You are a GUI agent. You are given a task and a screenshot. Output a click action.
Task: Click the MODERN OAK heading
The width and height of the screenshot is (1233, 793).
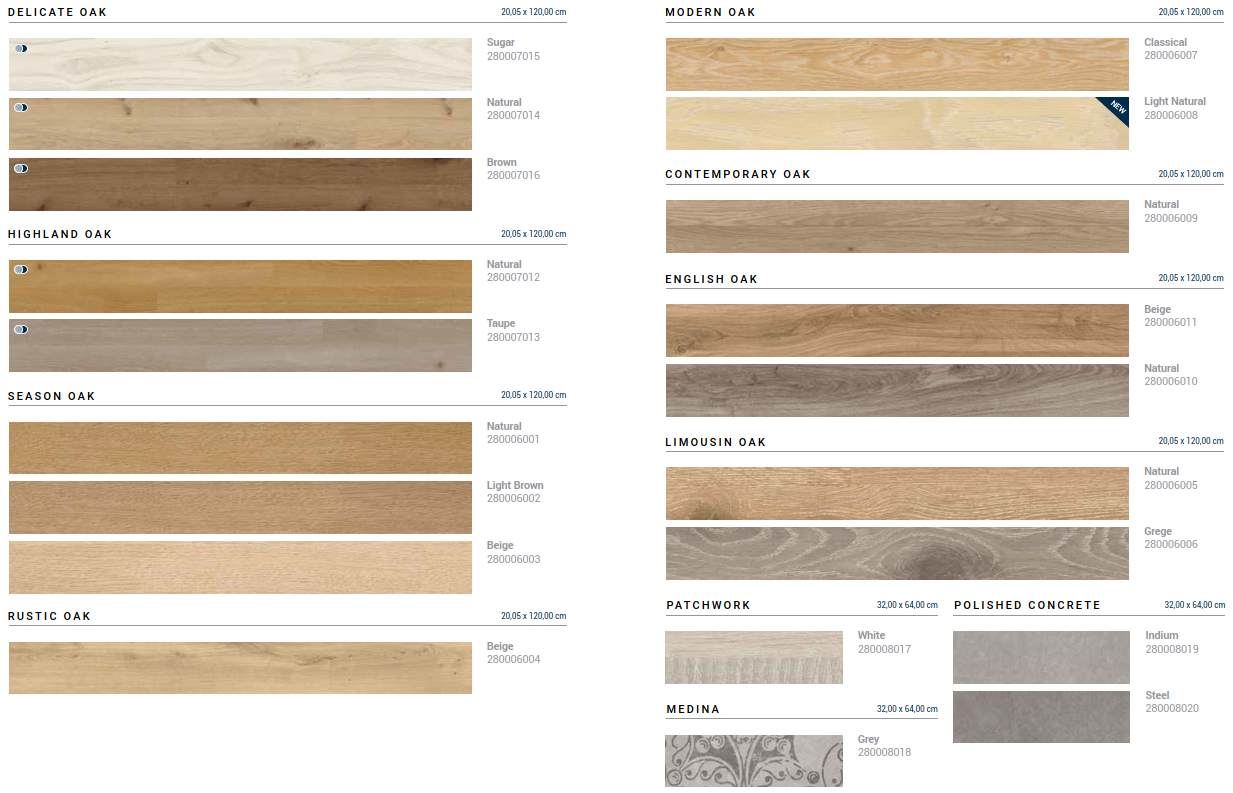pos(710,12)
